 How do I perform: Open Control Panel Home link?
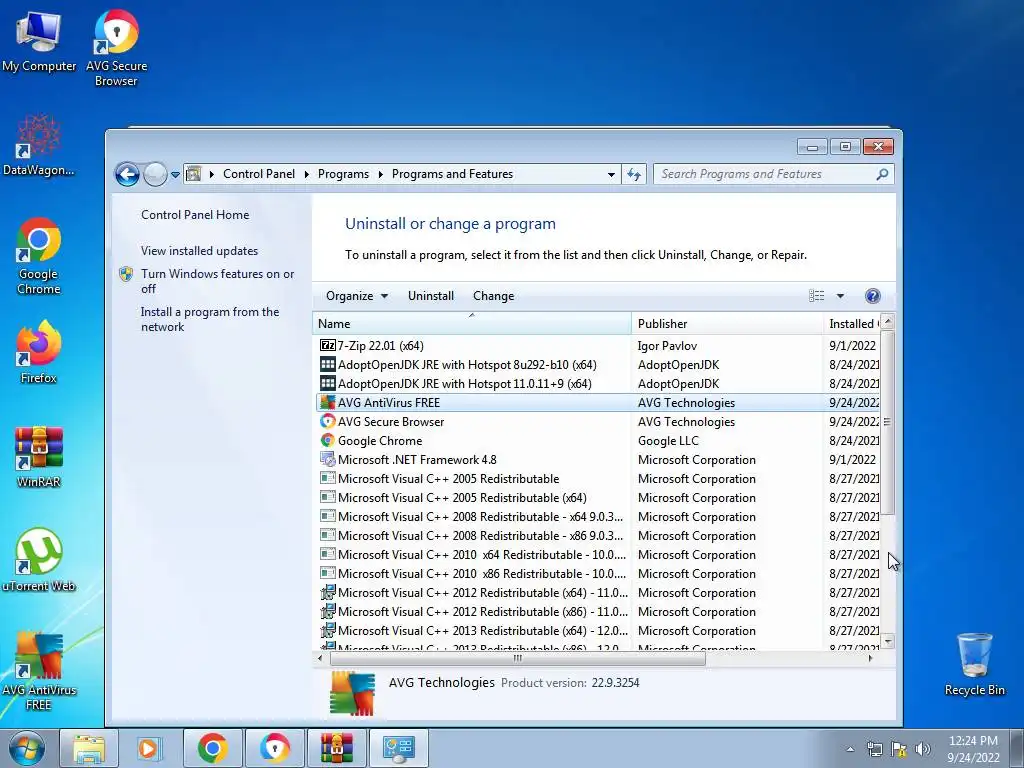pos(195,215)
